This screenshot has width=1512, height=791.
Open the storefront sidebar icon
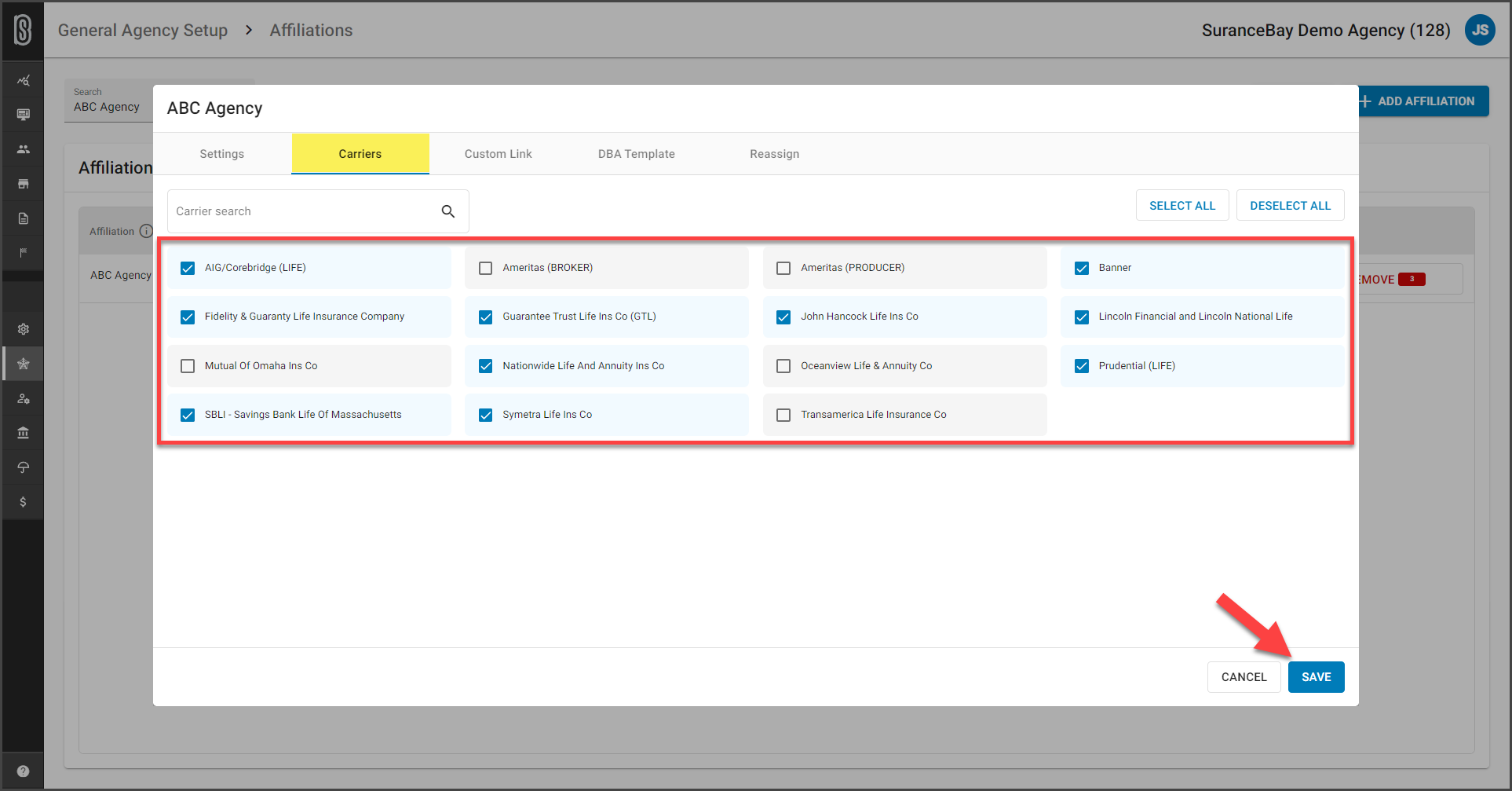[x=24, y=184]
